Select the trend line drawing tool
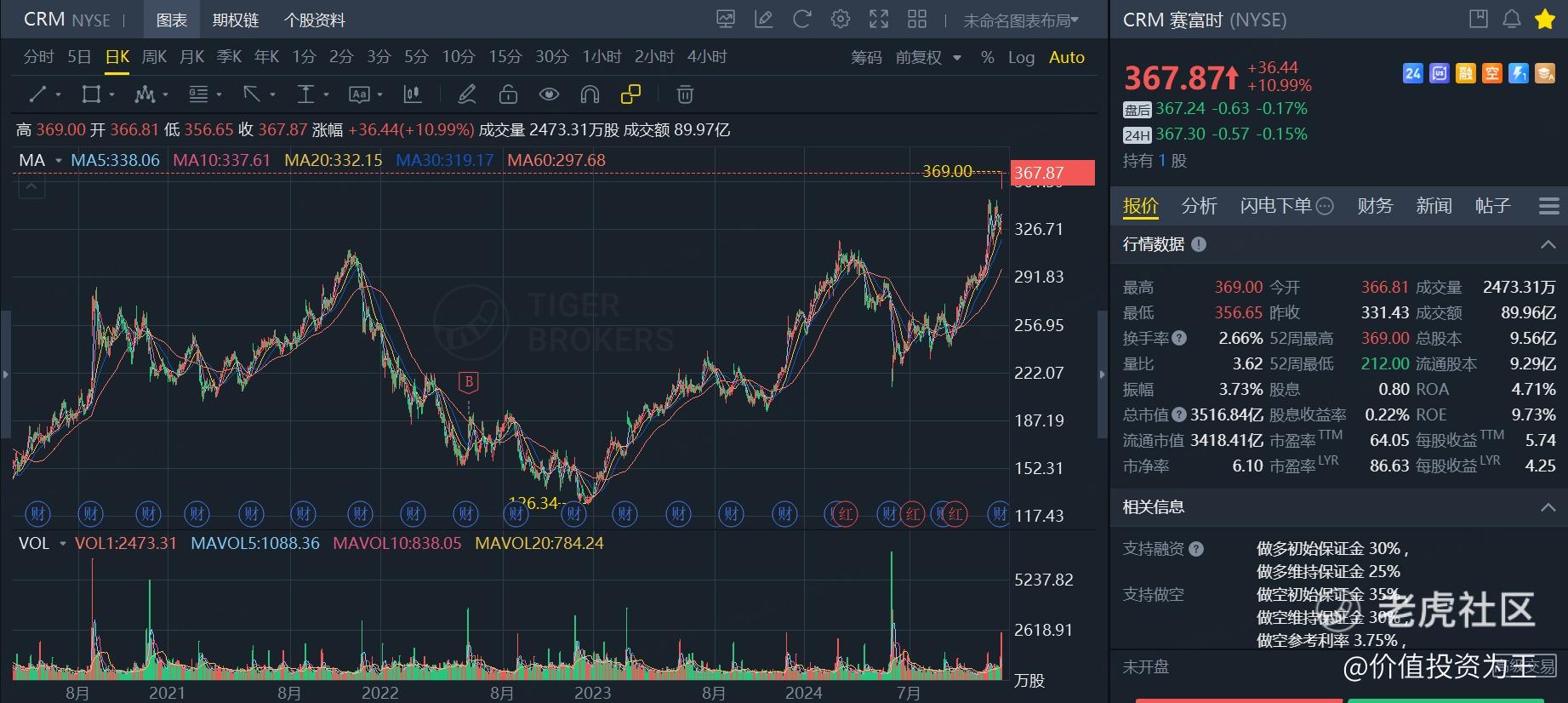Viewport: 1568px width, 703px height. pyautogui.click(x=38, y=94)
